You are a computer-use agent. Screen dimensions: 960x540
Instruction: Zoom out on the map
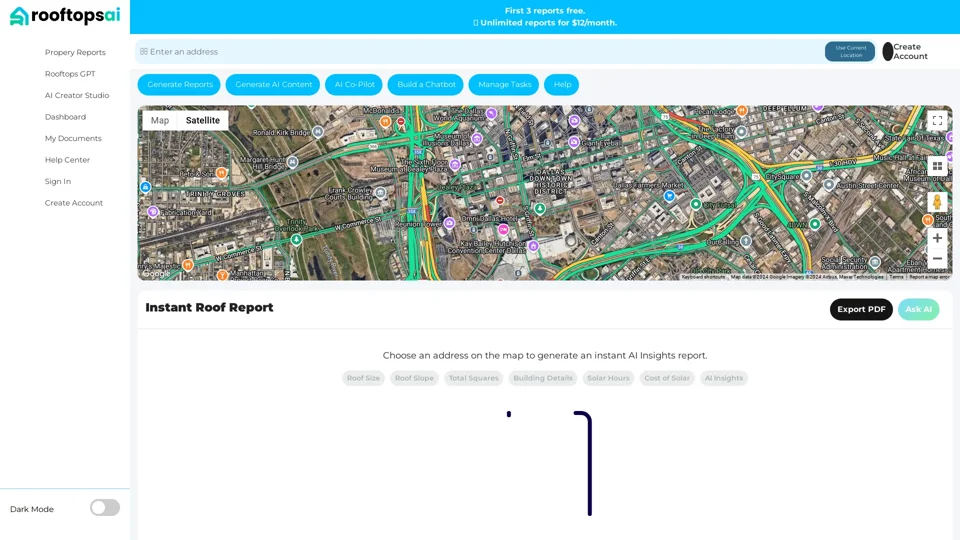point(937,258)
